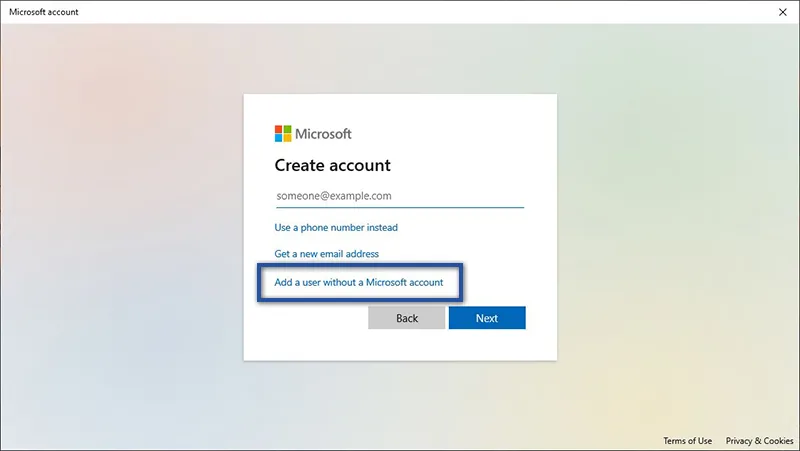Open Get a new email address link
800x451 pixels.
coord(326,254)
